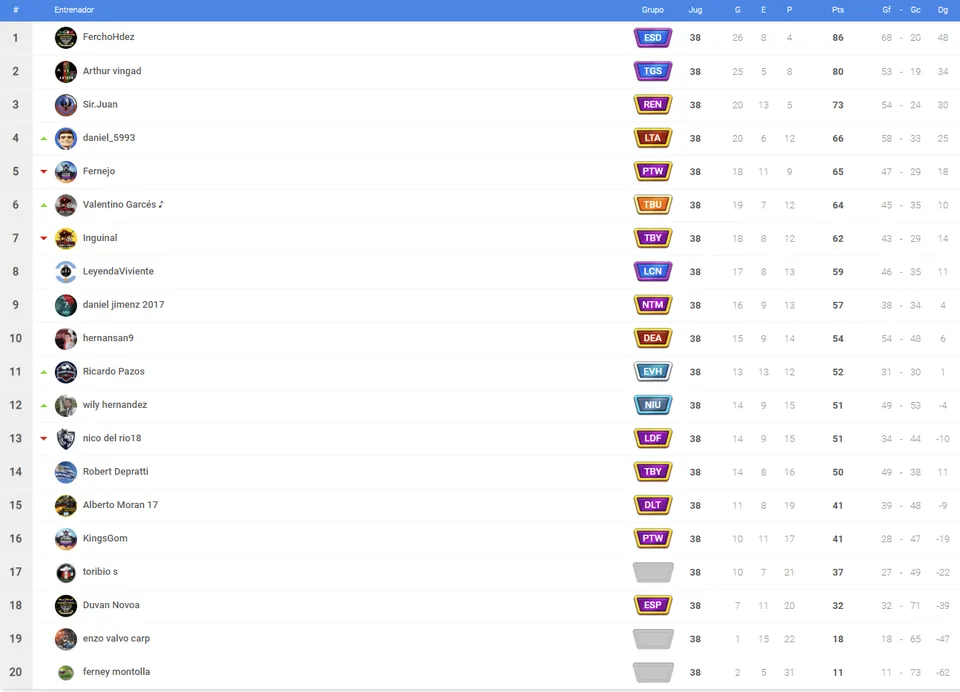This screenshot has width=960, height=692.
Task: Click rank number 20 in the table
Action: (15, 672)
